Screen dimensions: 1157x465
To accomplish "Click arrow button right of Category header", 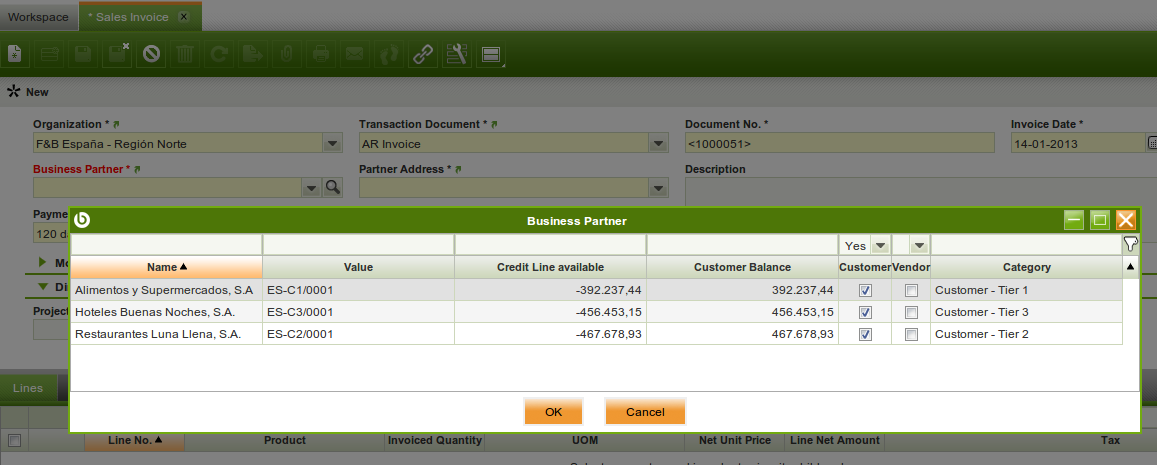I will pos(1130,267).
